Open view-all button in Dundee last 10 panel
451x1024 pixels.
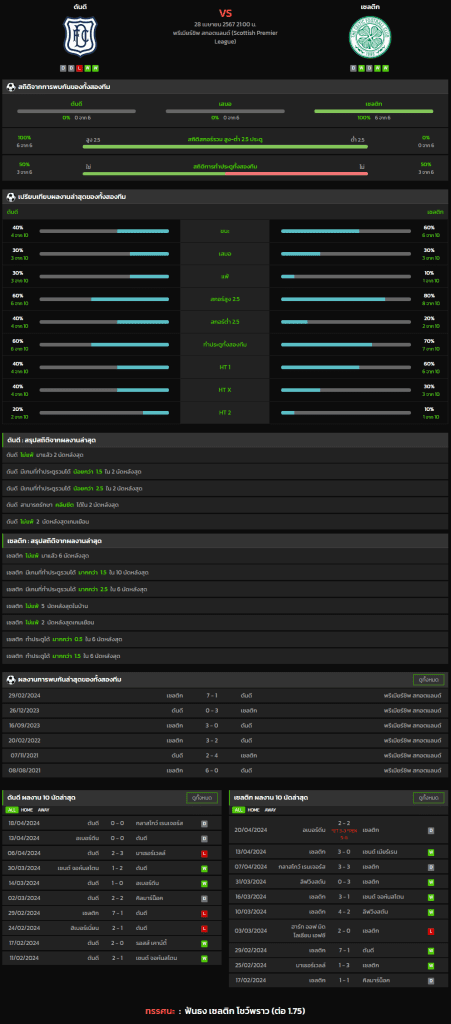point(202,798)
